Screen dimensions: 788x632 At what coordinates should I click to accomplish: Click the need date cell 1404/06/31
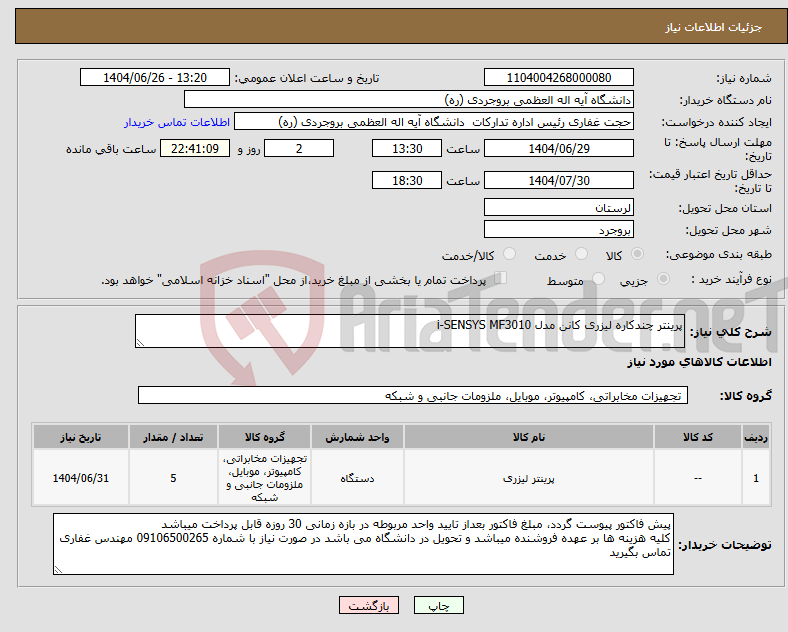(81, 478)
